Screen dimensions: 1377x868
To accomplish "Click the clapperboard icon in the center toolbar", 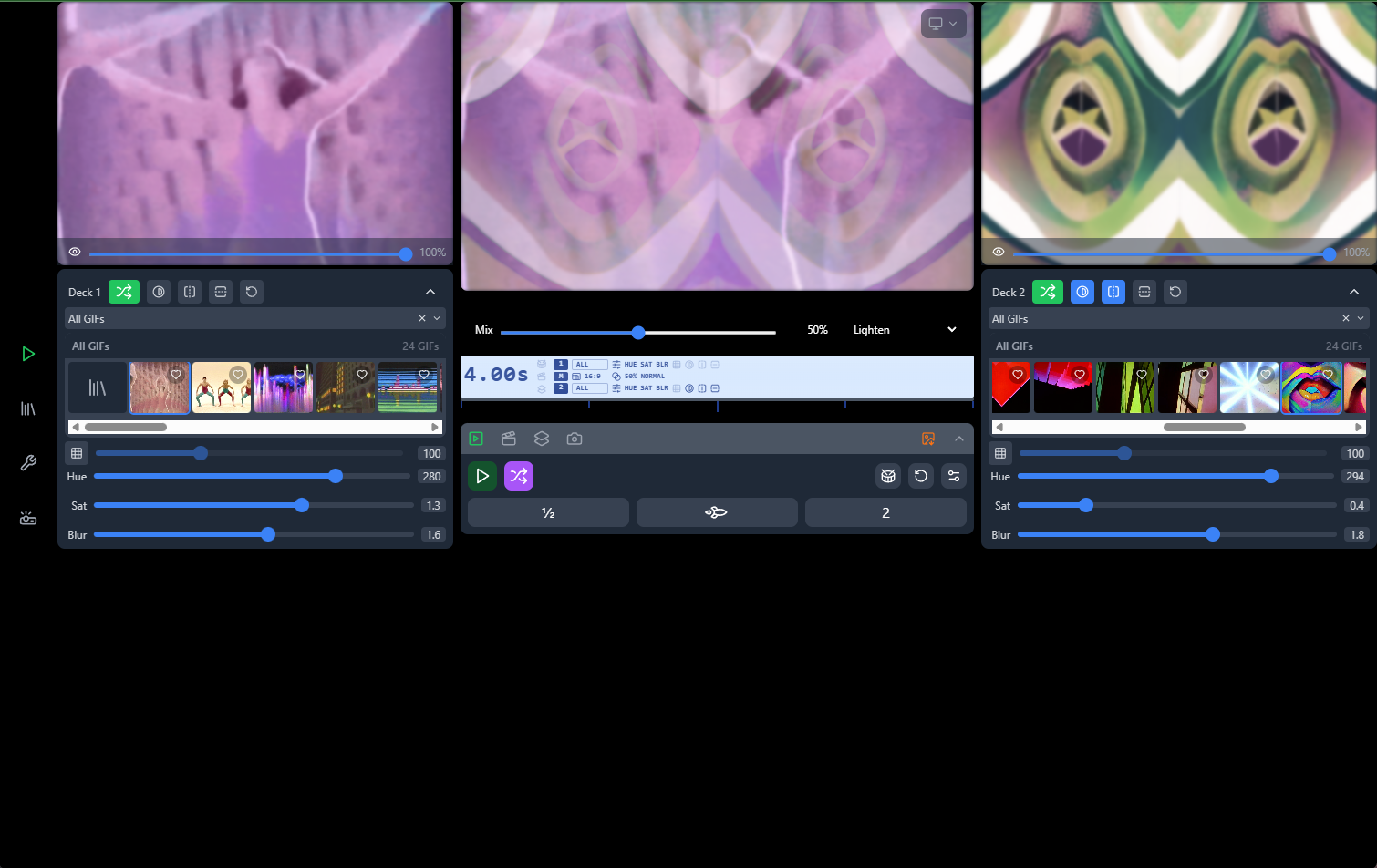I will (x=509, y=439).
